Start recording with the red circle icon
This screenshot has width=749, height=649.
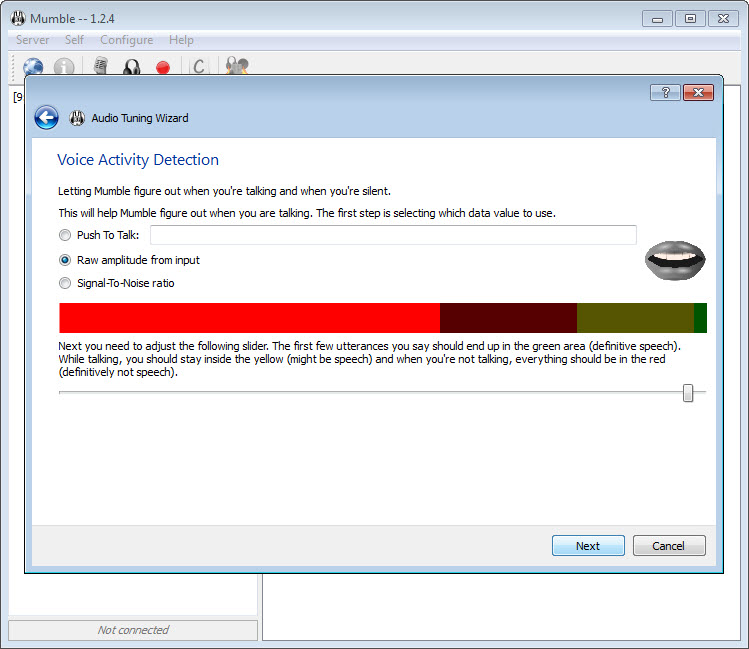pyautogui.click(x=163, y=67)
